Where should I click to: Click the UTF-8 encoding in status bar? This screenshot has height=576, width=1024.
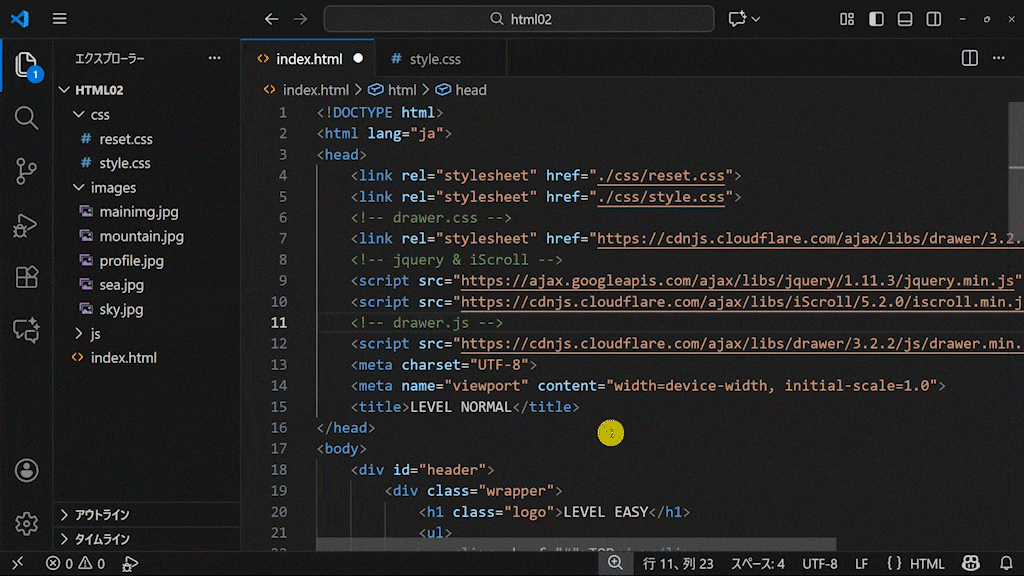(x=820, y=564)
